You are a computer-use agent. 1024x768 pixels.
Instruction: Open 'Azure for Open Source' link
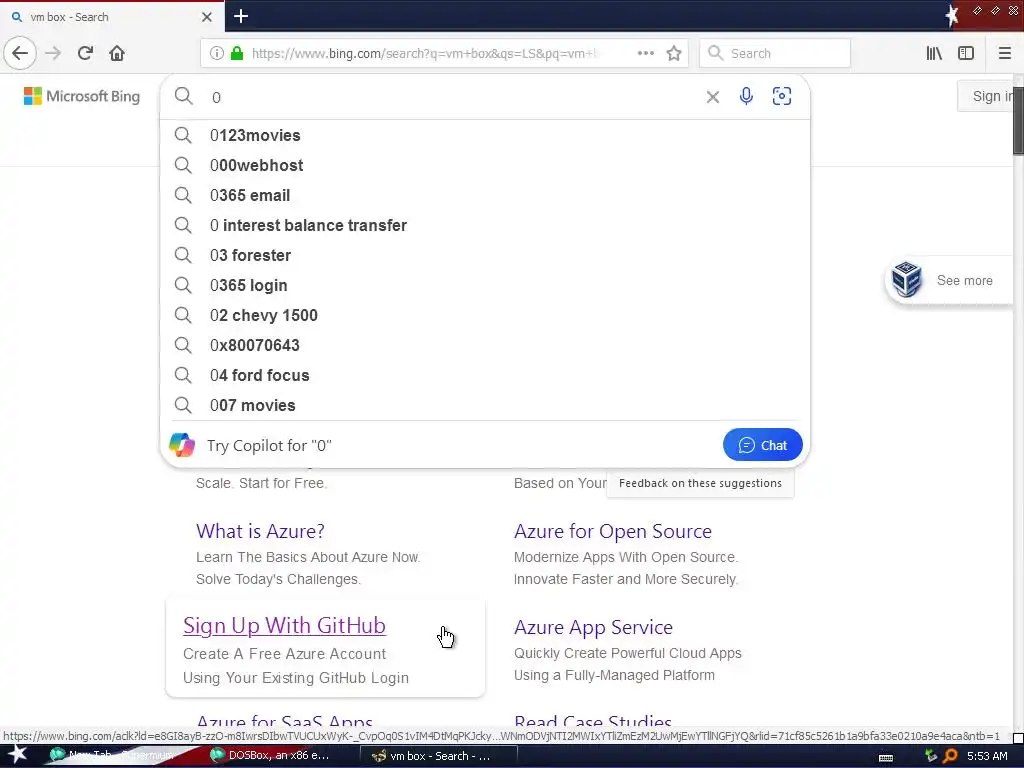pos(613,531)
